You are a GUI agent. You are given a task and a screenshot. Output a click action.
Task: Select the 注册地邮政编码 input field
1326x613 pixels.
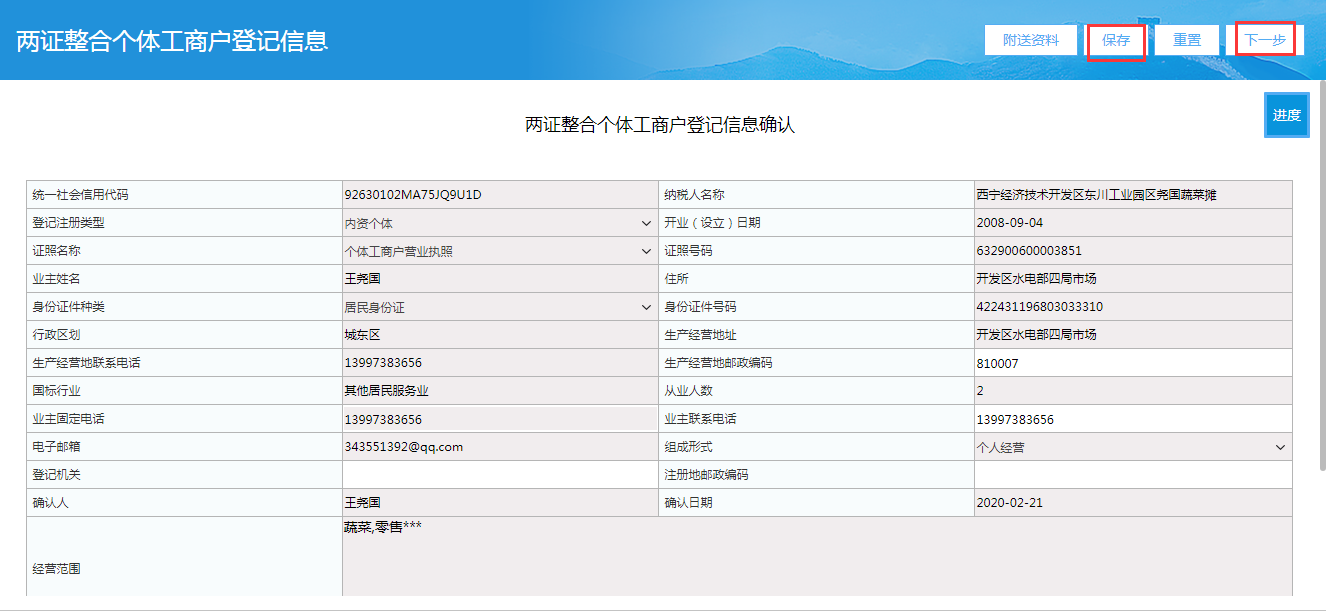click(1130, 475)
